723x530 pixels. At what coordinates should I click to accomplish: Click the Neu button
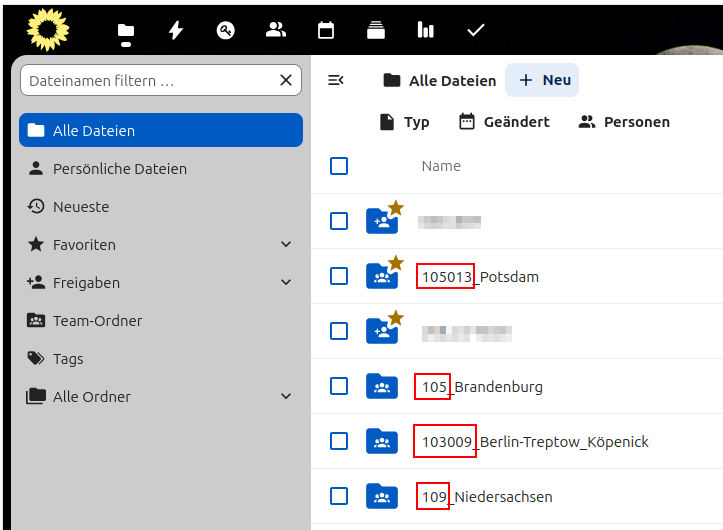[x=542, y=81]
